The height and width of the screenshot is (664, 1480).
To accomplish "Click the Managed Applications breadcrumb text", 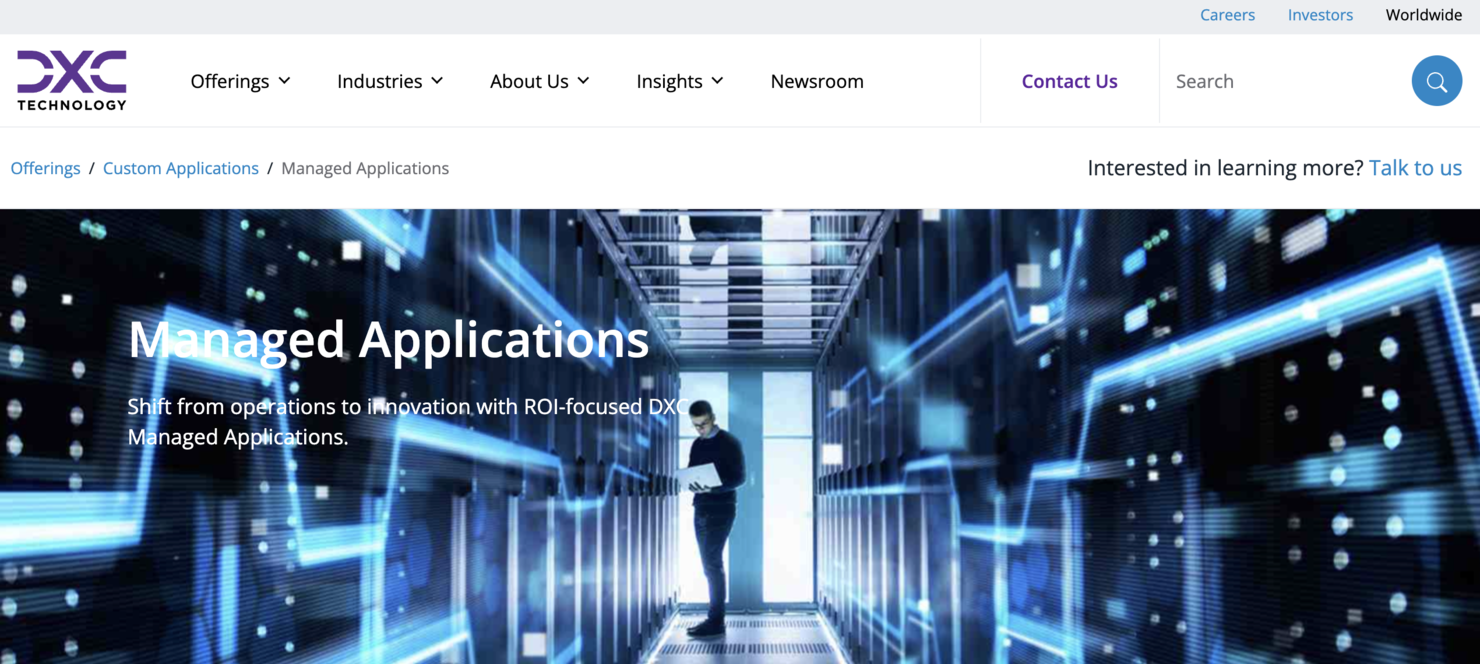I will point(365,168).
